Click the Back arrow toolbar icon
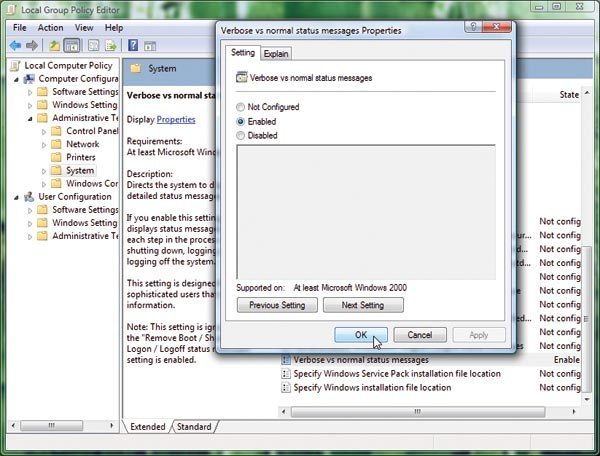The width and height of the screenshot is (600, 456). click(x=17, y=45)
